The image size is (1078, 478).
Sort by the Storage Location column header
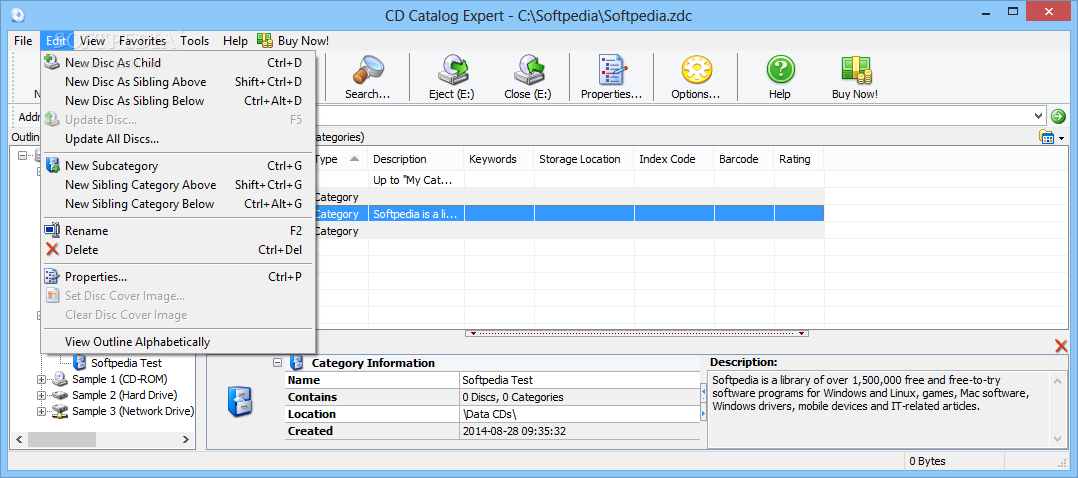coord(584,159)
